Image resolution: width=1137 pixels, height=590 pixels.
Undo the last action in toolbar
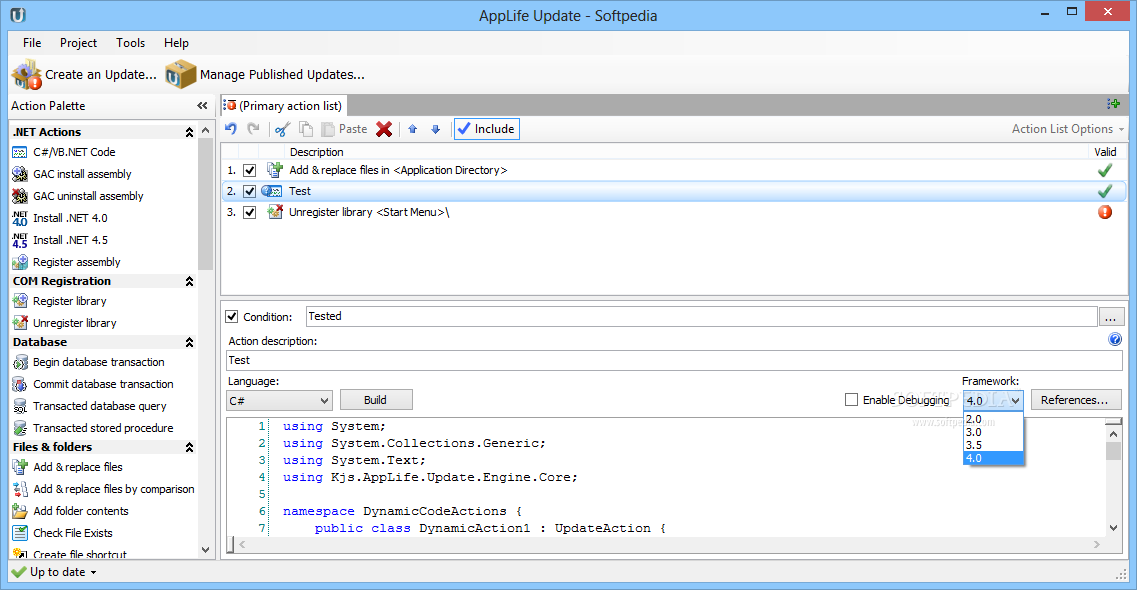pos(231,129)
